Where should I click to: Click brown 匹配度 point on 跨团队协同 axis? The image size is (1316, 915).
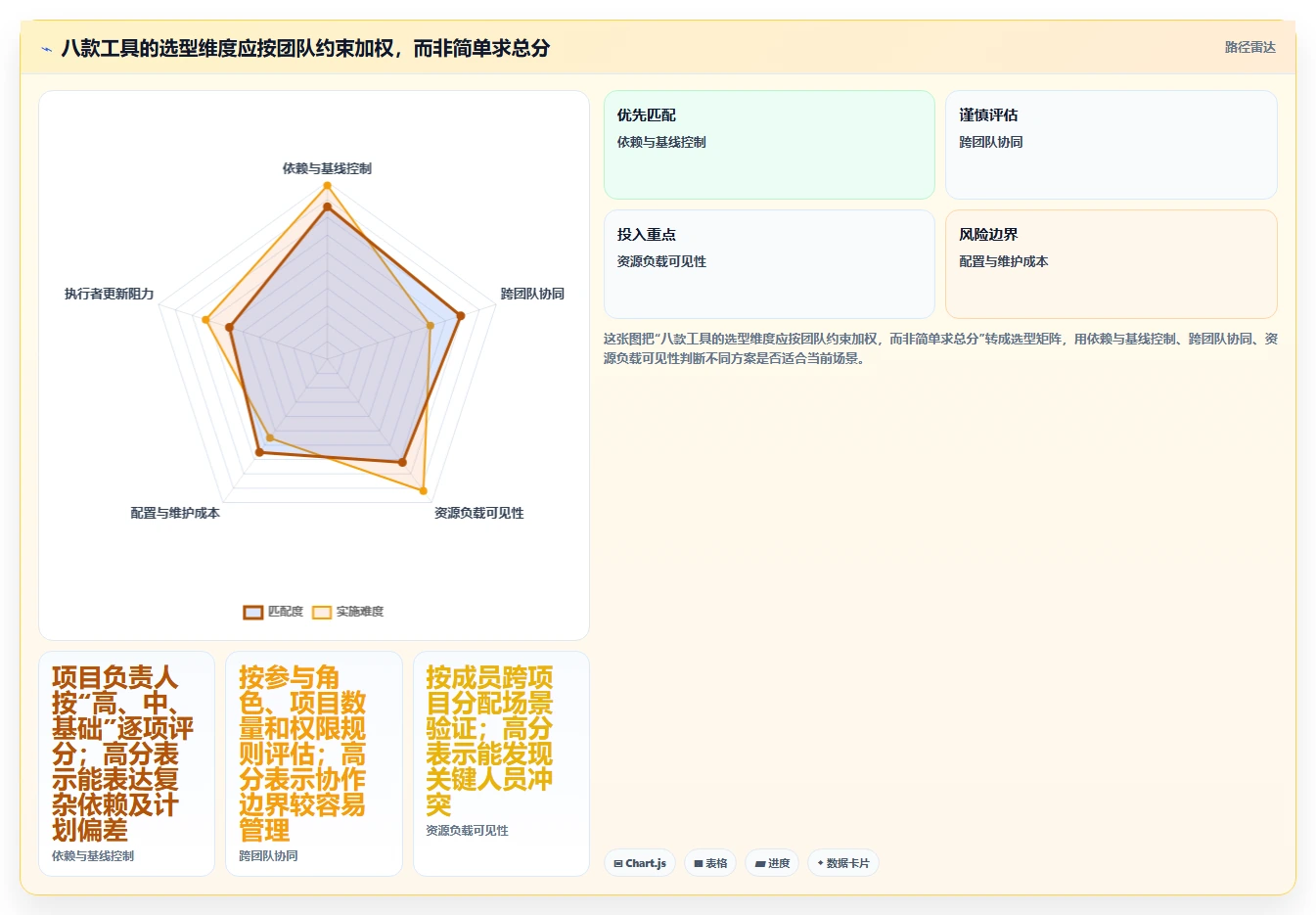tap(461, 315)
